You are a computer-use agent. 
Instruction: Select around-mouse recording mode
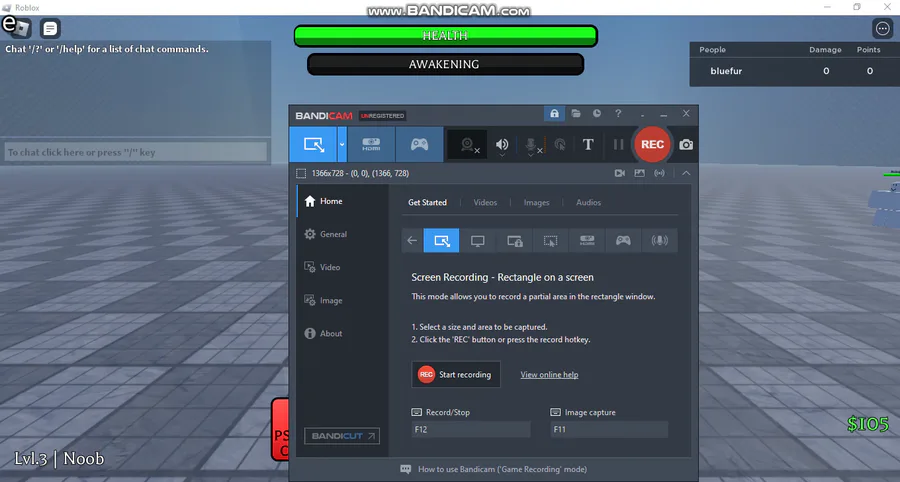pyautogui.click(x=550, y=240)
